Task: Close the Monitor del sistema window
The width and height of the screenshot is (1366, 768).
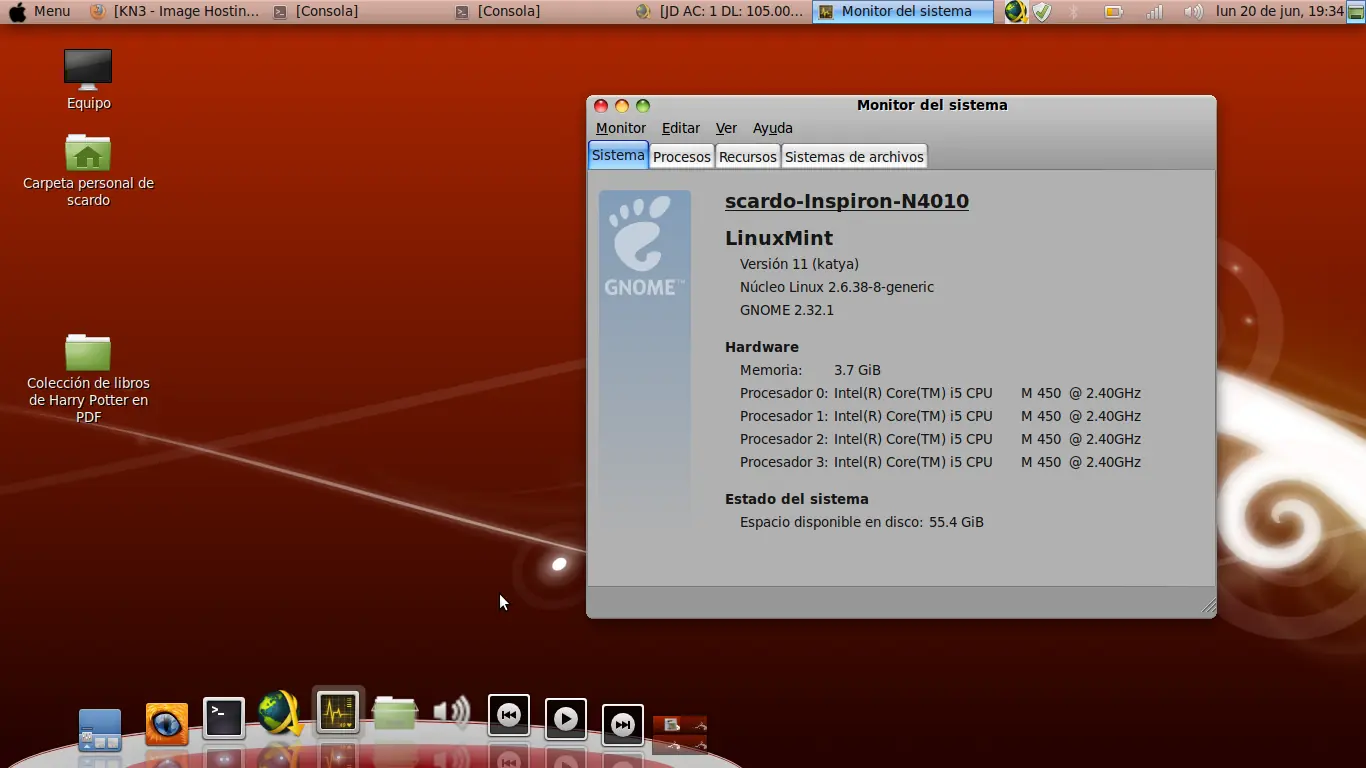Action: click(x=601, y=106)
